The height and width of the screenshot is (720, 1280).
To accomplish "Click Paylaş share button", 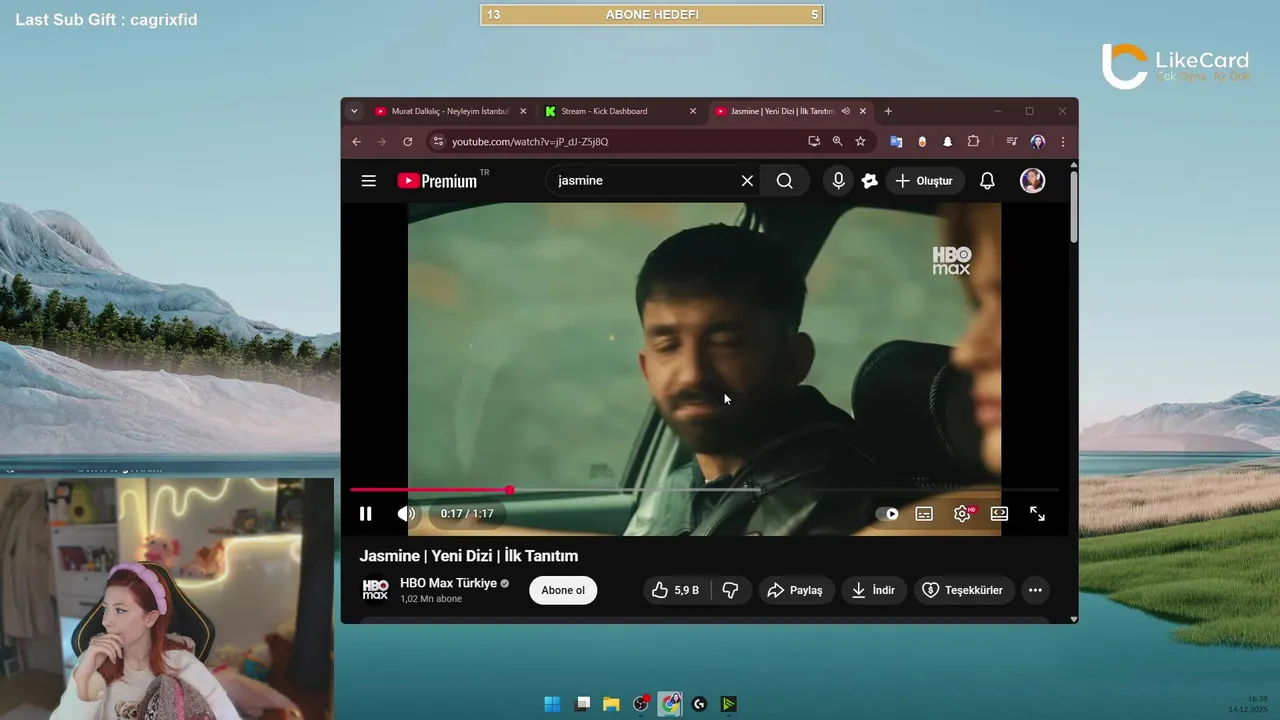I will (795, 590).
